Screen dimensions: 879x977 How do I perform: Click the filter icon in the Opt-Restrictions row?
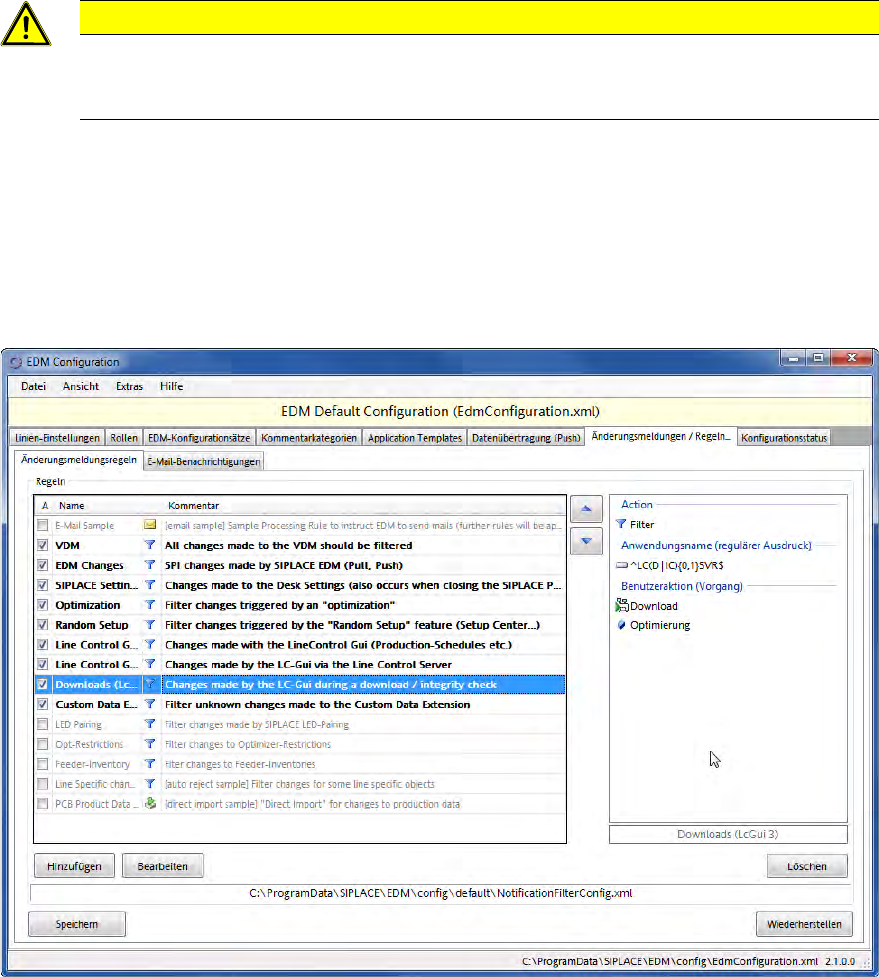pyautogui.click(x=150, y=744)
